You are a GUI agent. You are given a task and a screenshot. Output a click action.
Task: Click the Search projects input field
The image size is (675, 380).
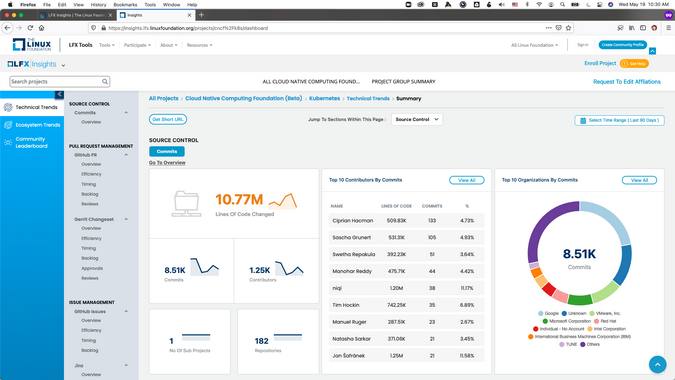click(60, 81)
